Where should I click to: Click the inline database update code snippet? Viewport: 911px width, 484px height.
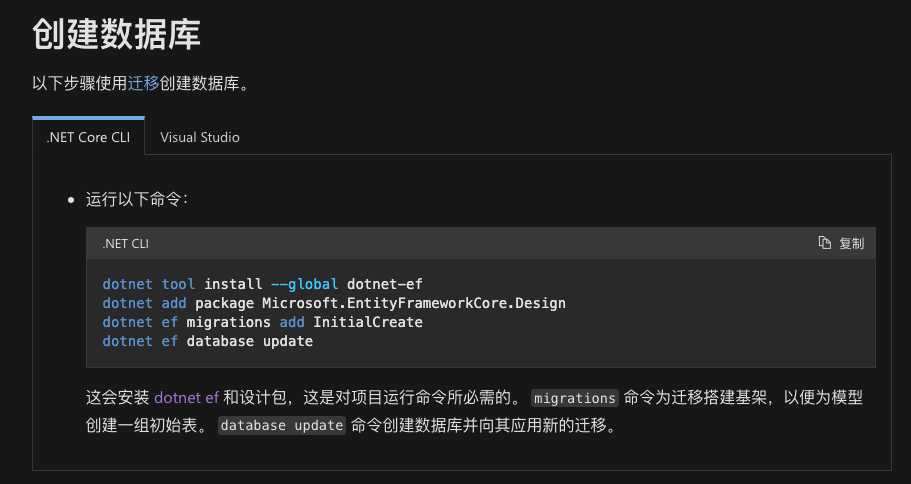pyautogui.click(x=282, y=426)
